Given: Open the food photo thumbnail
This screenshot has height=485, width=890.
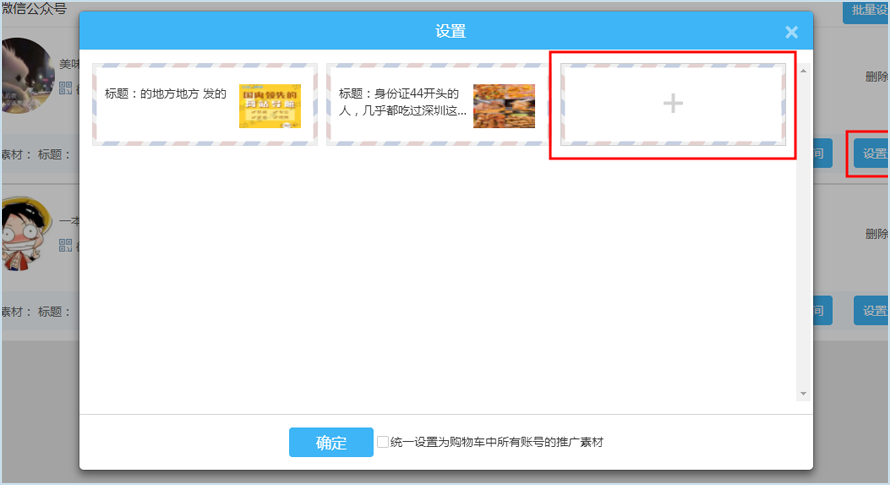Looking at the screenshot, I should click(503, 106).
